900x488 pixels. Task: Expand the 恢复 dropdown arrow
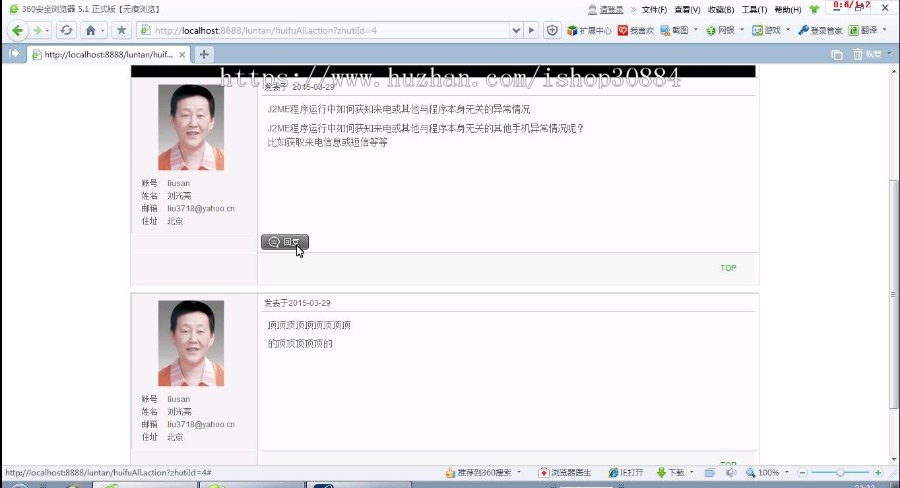[x=889, y=53]
